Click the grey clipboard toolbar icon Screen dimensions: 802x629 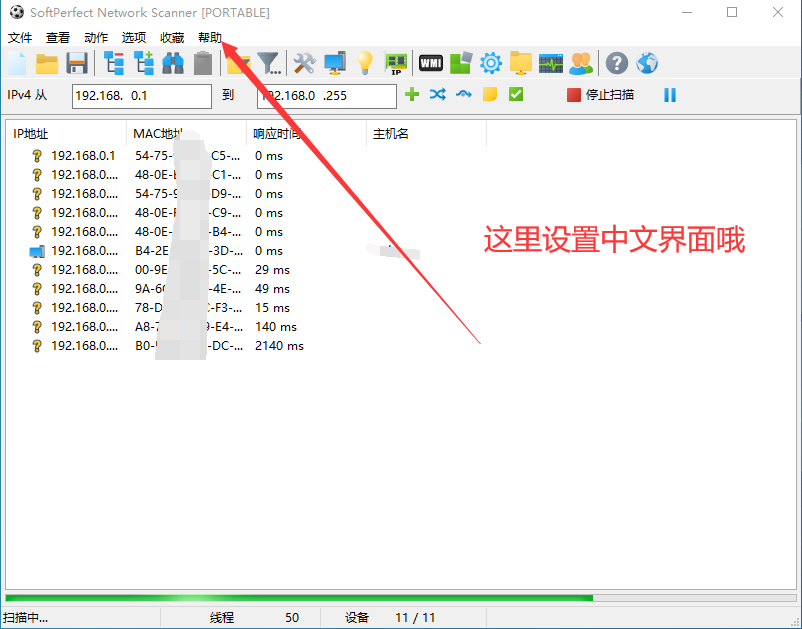pos(203,63)
